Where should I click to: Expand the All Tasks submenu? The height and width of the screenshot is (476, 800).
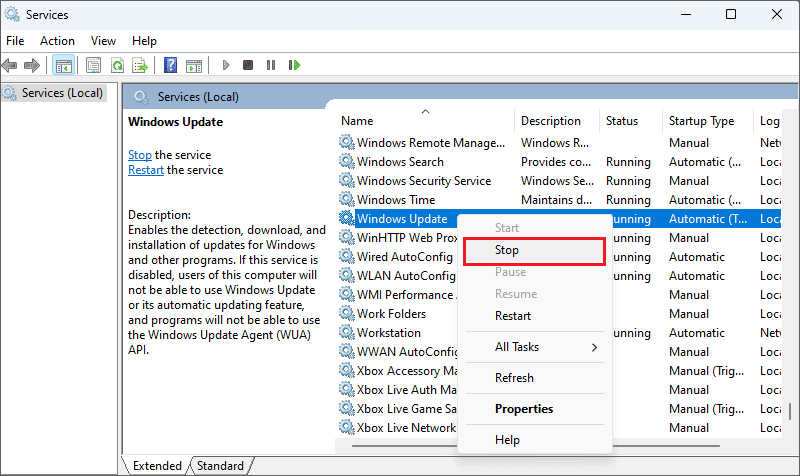click(x=534, y=347)
